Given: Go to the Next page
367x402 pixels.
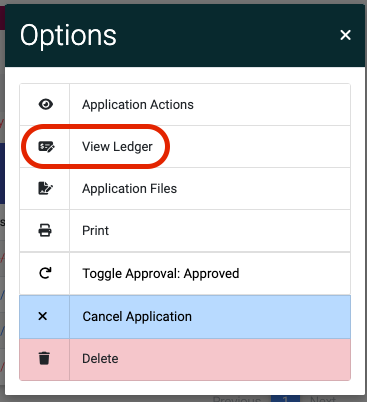Looking at the screenshot, I should point(322,399).
